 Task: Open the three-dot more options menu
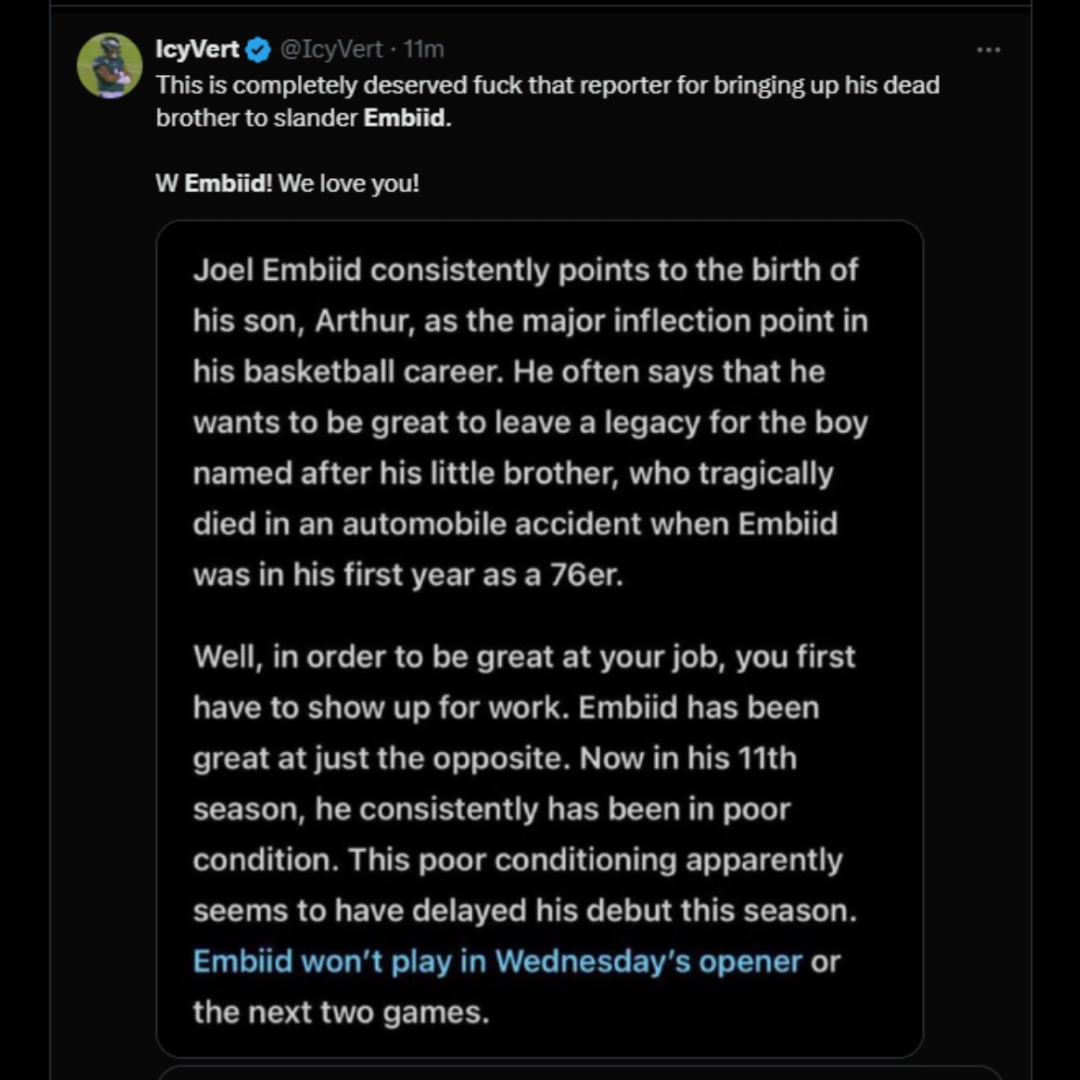988,49
